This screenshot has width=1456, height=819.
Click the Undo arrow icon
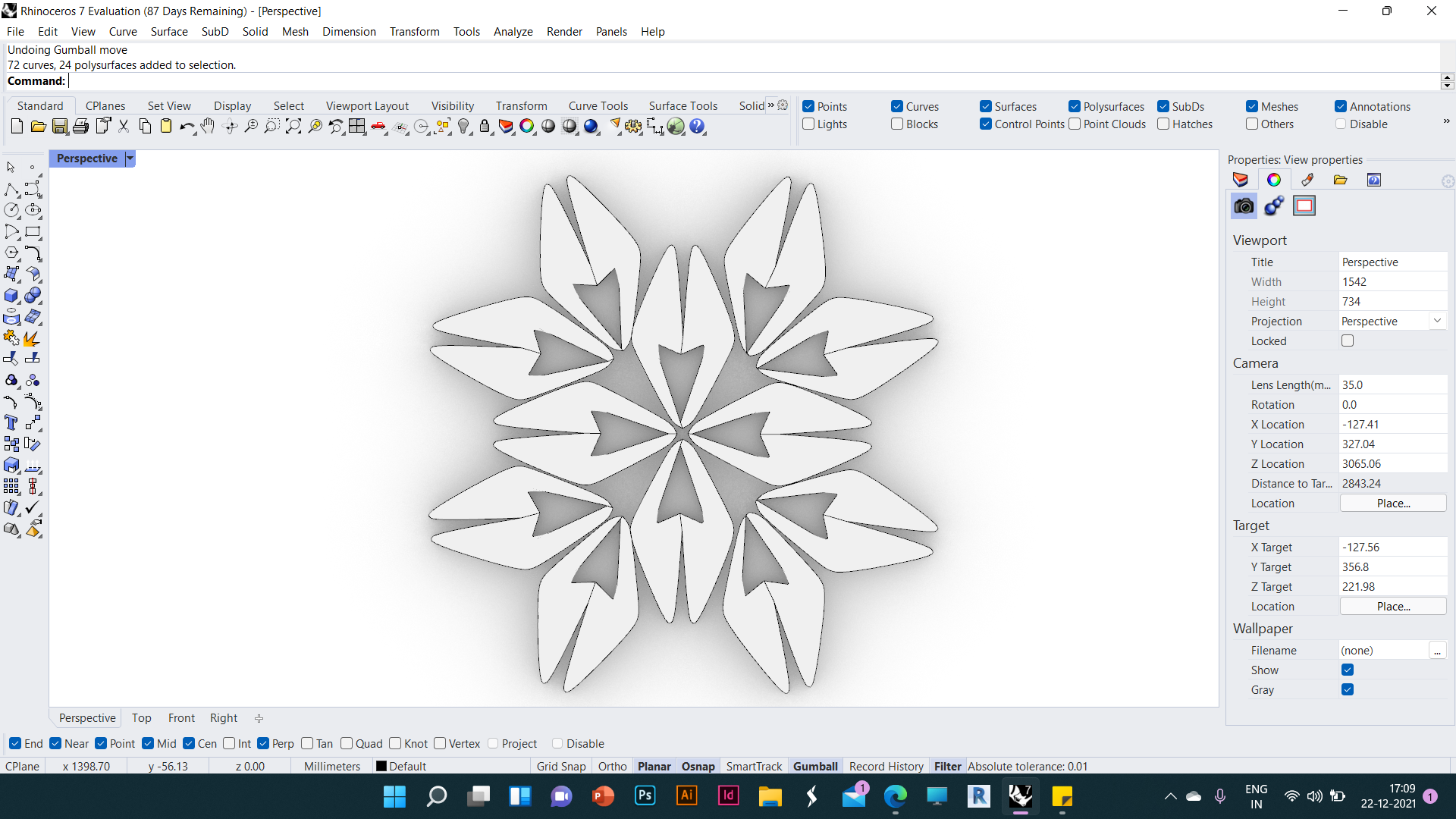(186, 127)
